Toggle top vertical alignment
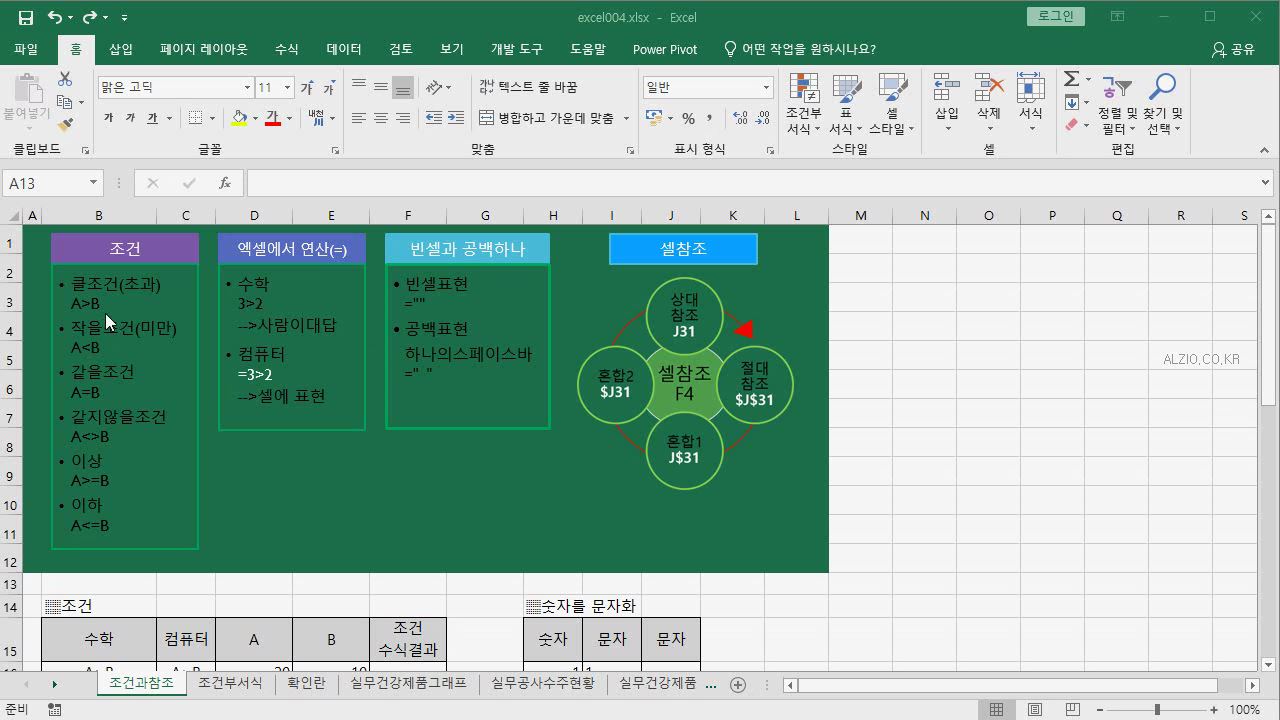This screenshot has width=1280, height=720. coord(359,87)
